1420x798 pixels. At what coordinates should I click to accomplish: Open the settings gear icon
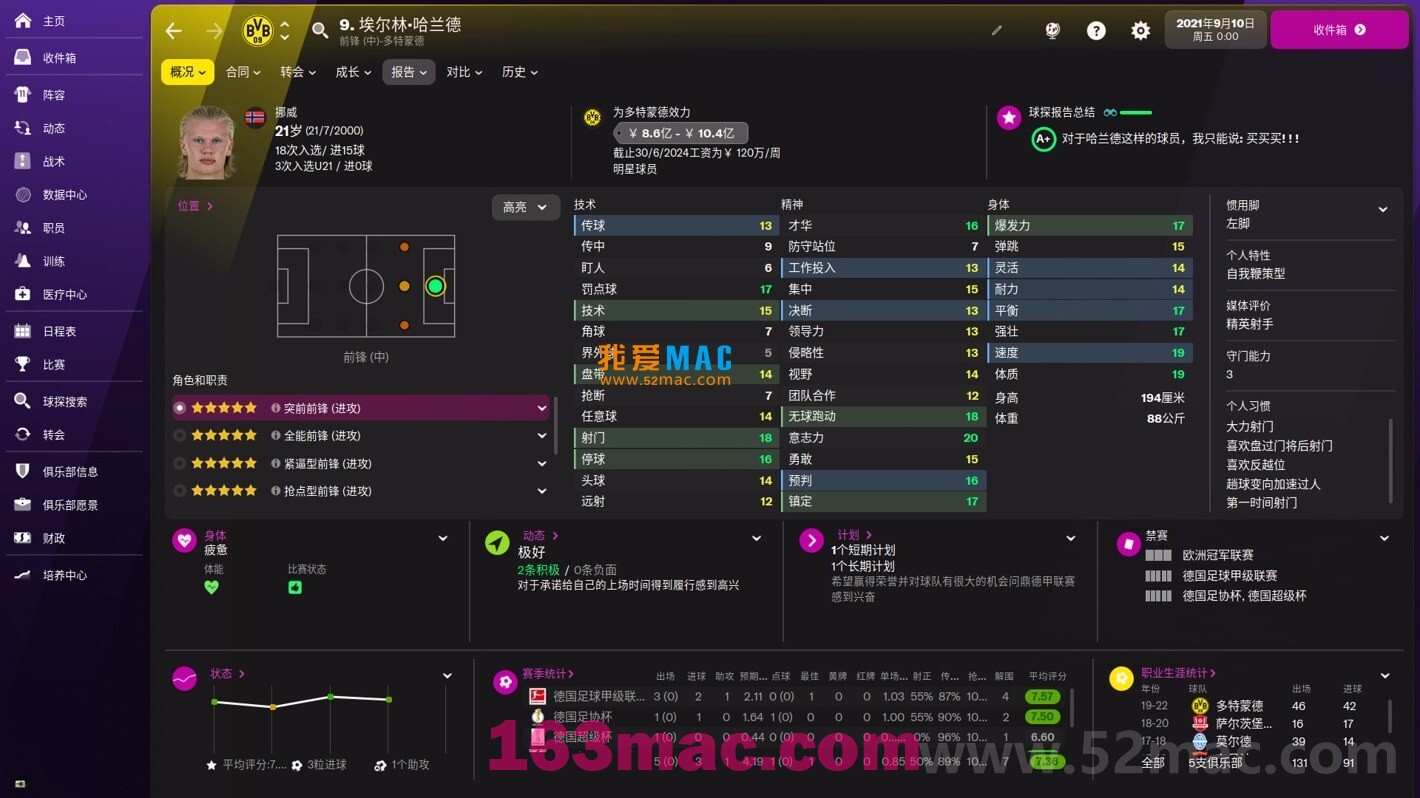tap(1140, 30)
